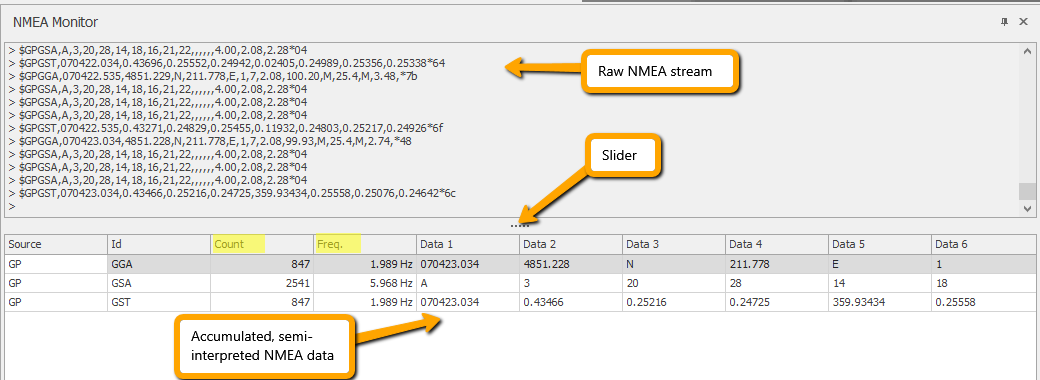
Task: Sort by the Count column header
Action: click(262, 244)
